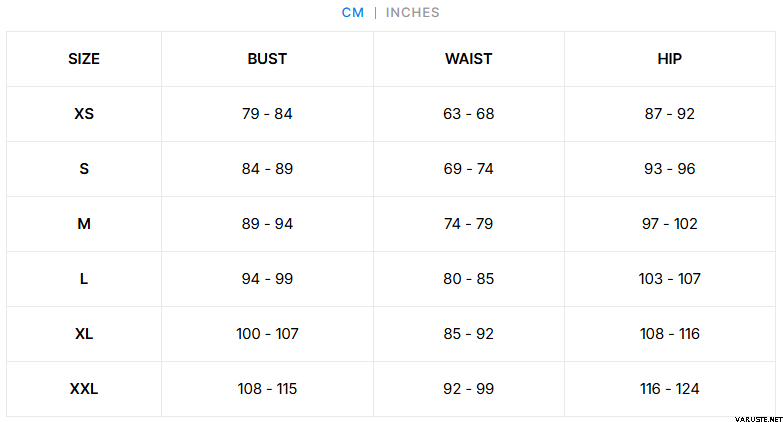
Task: Click S waist value 69 - 74
Action: [x=468, y=169]
